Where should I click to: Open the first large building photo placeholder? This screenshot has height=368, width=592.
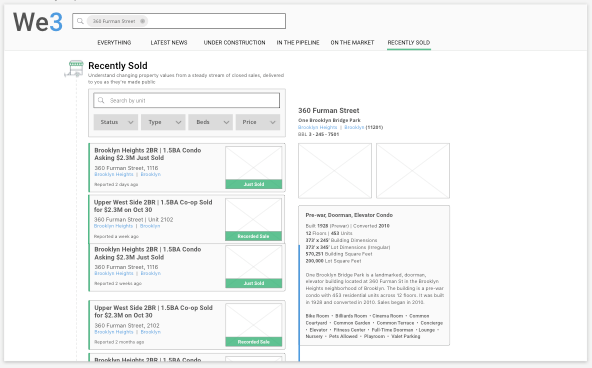(x=335, y=171)
